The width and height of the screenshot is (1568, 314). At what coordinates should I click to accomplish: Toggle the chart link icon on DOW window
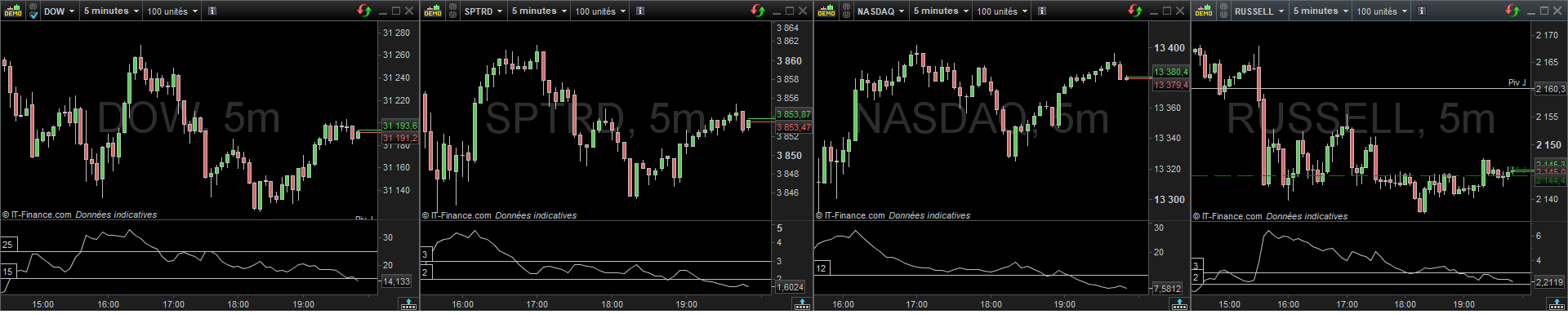[x=33, y=11]
